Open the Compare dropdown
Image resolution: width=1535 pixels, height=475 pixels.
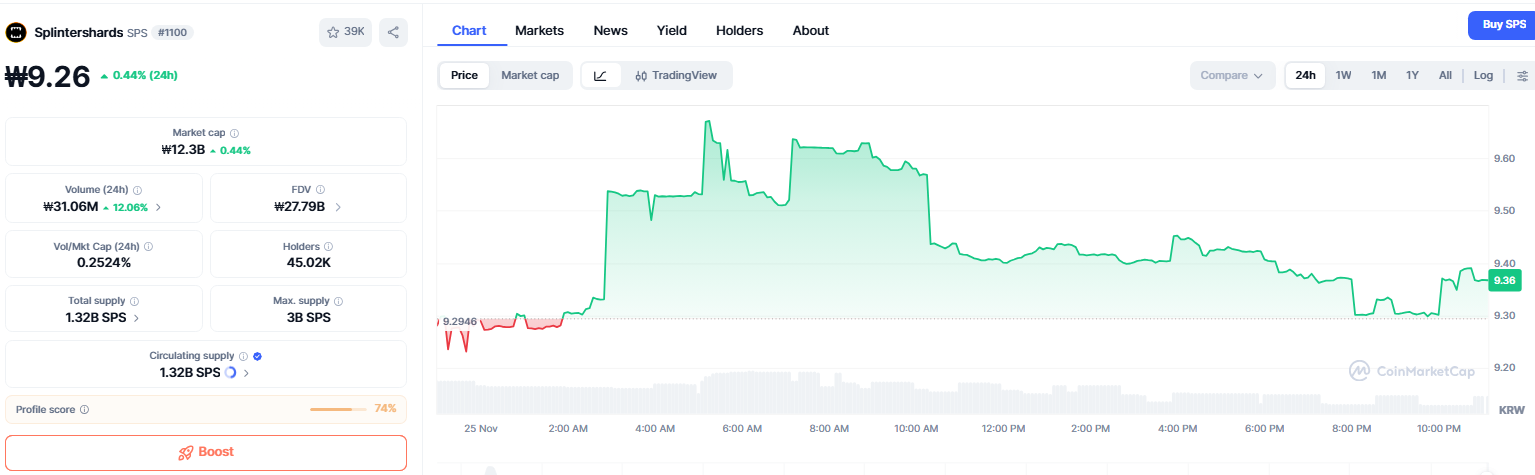tap(1232, 75)
